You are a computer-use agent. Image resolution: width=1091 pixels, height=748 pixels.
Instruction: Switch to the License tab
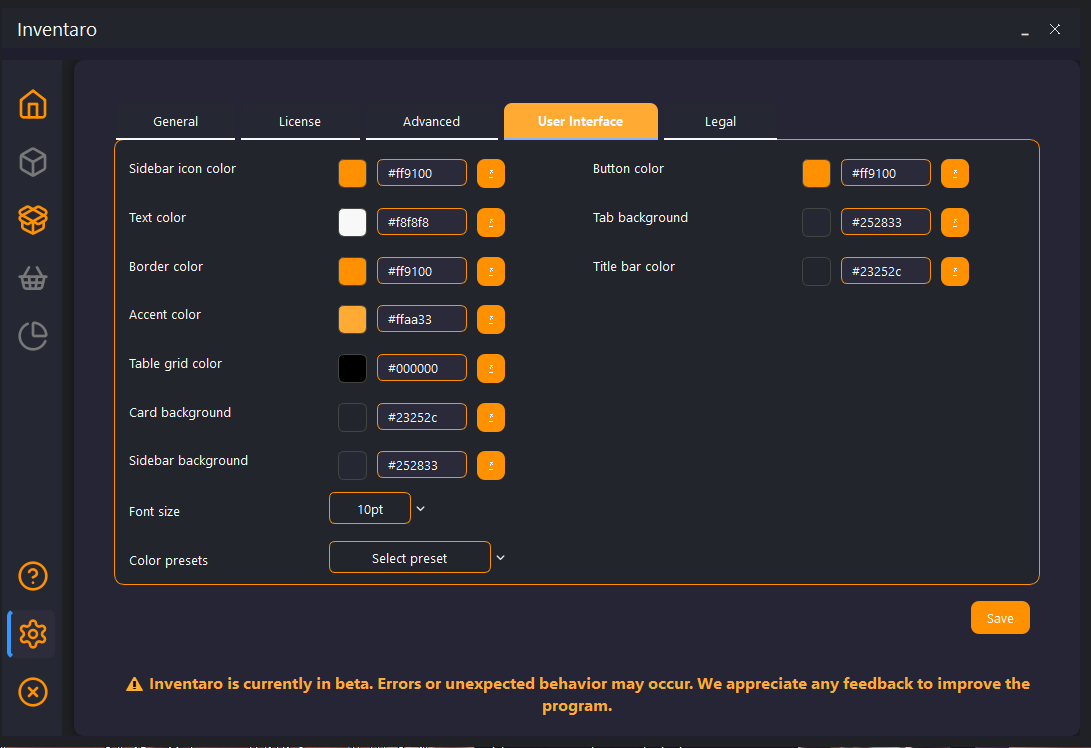point(300,122)
